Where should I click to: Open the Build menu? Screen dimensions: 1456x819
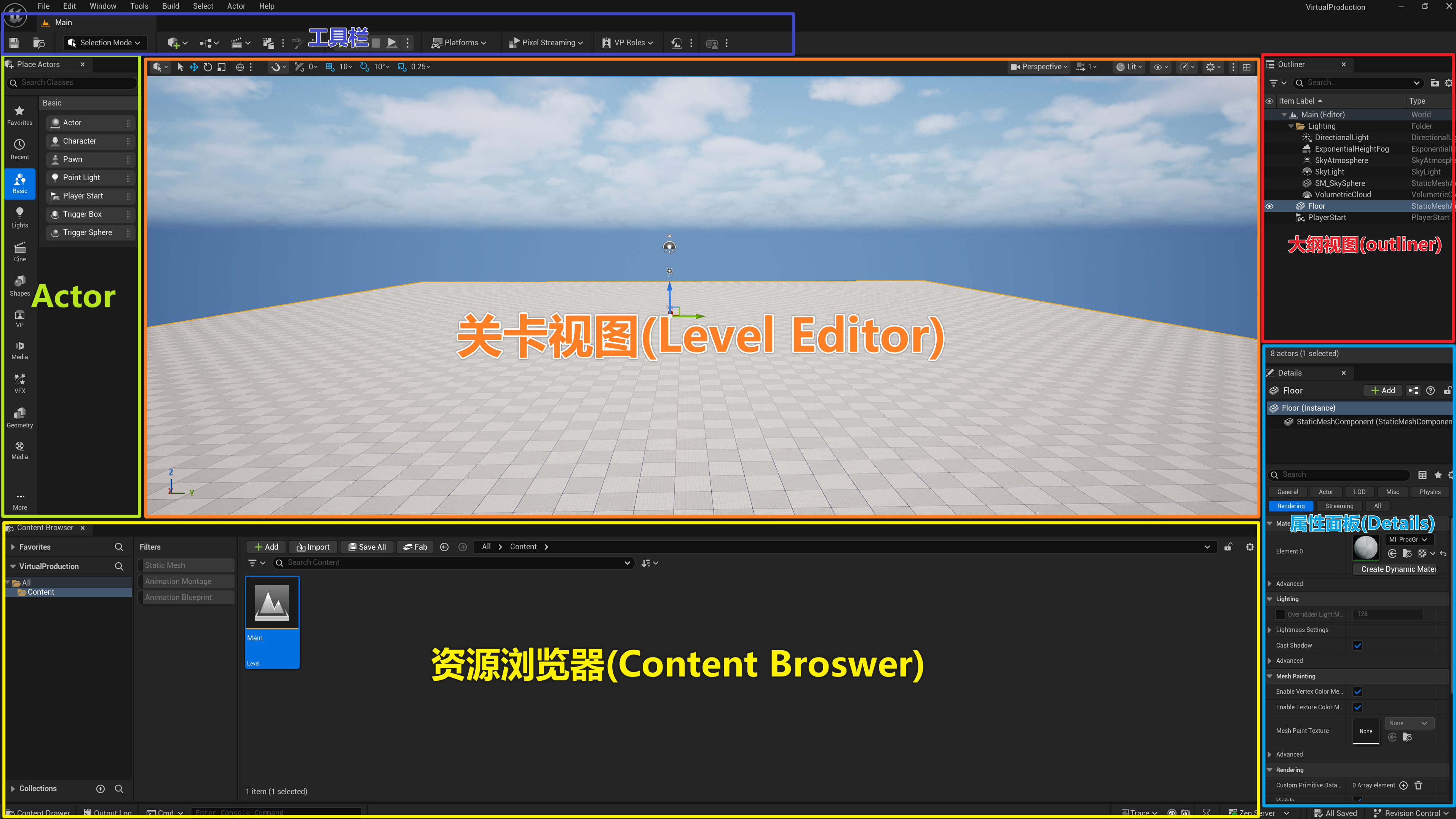(170, 6)
